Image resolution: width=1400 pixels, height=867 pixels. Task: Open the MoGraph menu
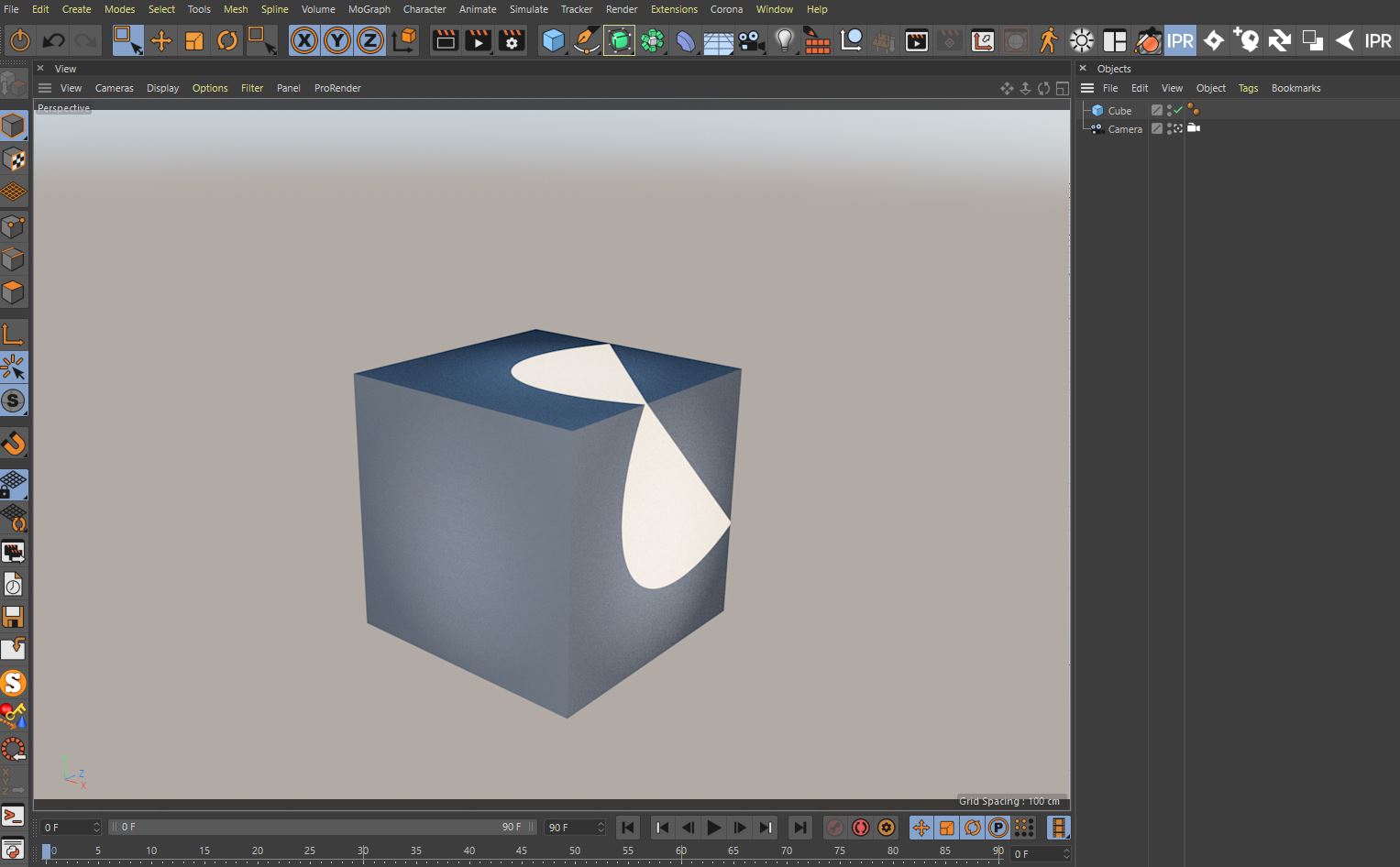[369, 9]
